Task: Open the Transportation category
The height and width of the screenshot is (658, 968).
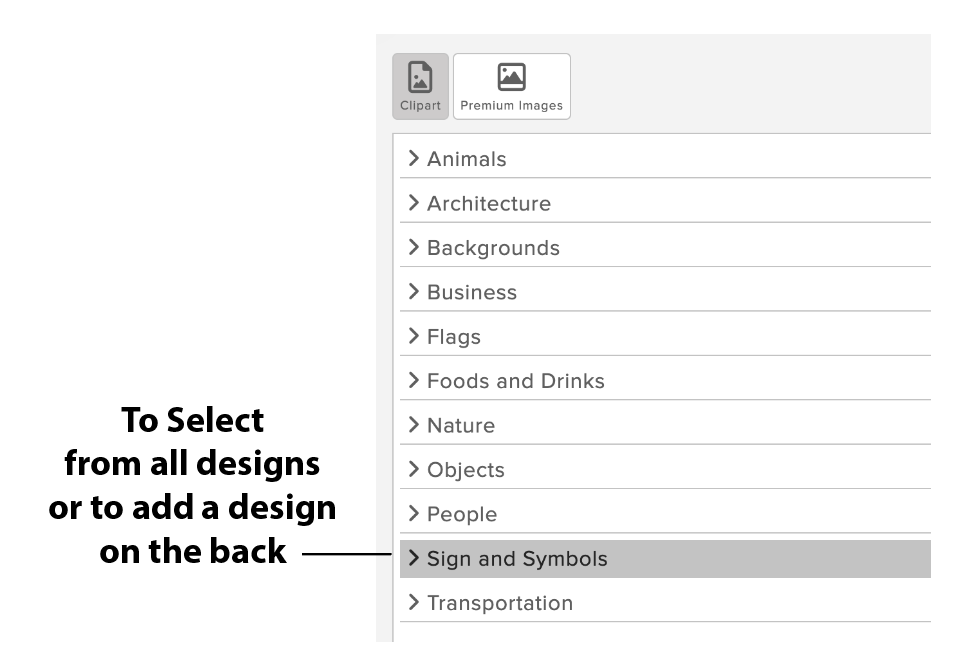Action: [x=500, y=603]
